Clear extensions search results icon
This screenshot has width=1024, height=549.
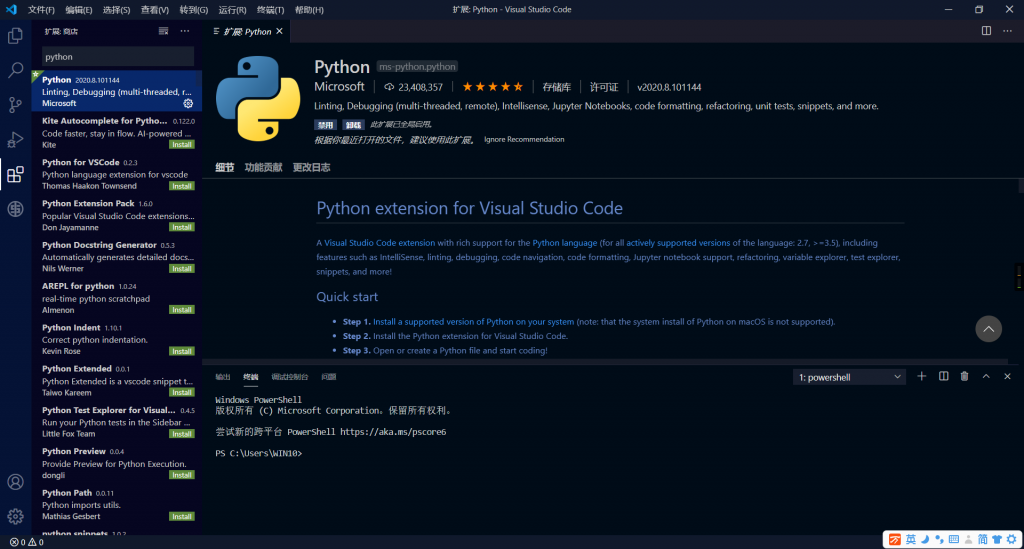tap(163, 31)
